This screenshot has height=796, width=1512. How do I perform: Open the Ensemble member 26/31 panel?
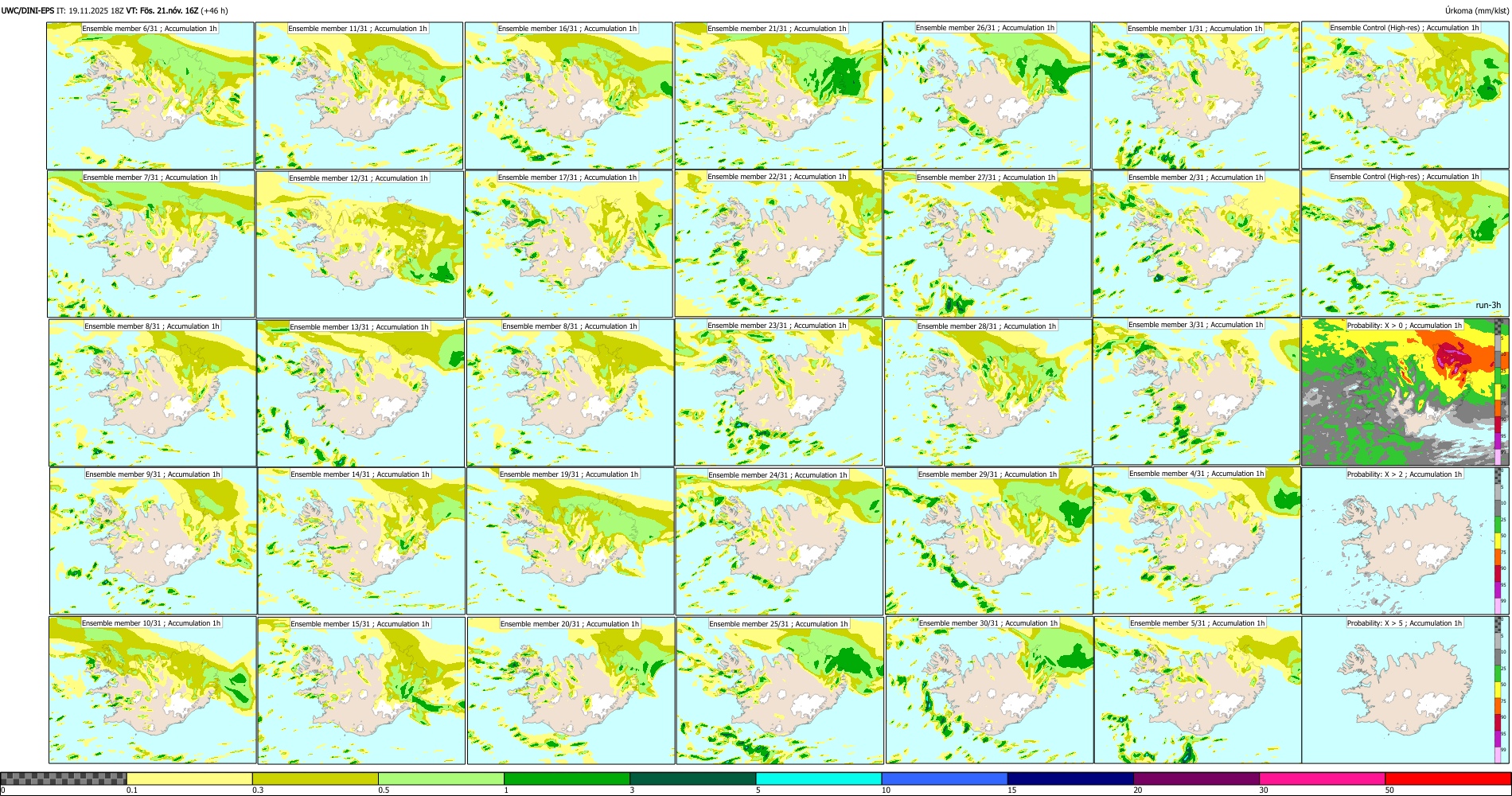[x=987, y=95]
